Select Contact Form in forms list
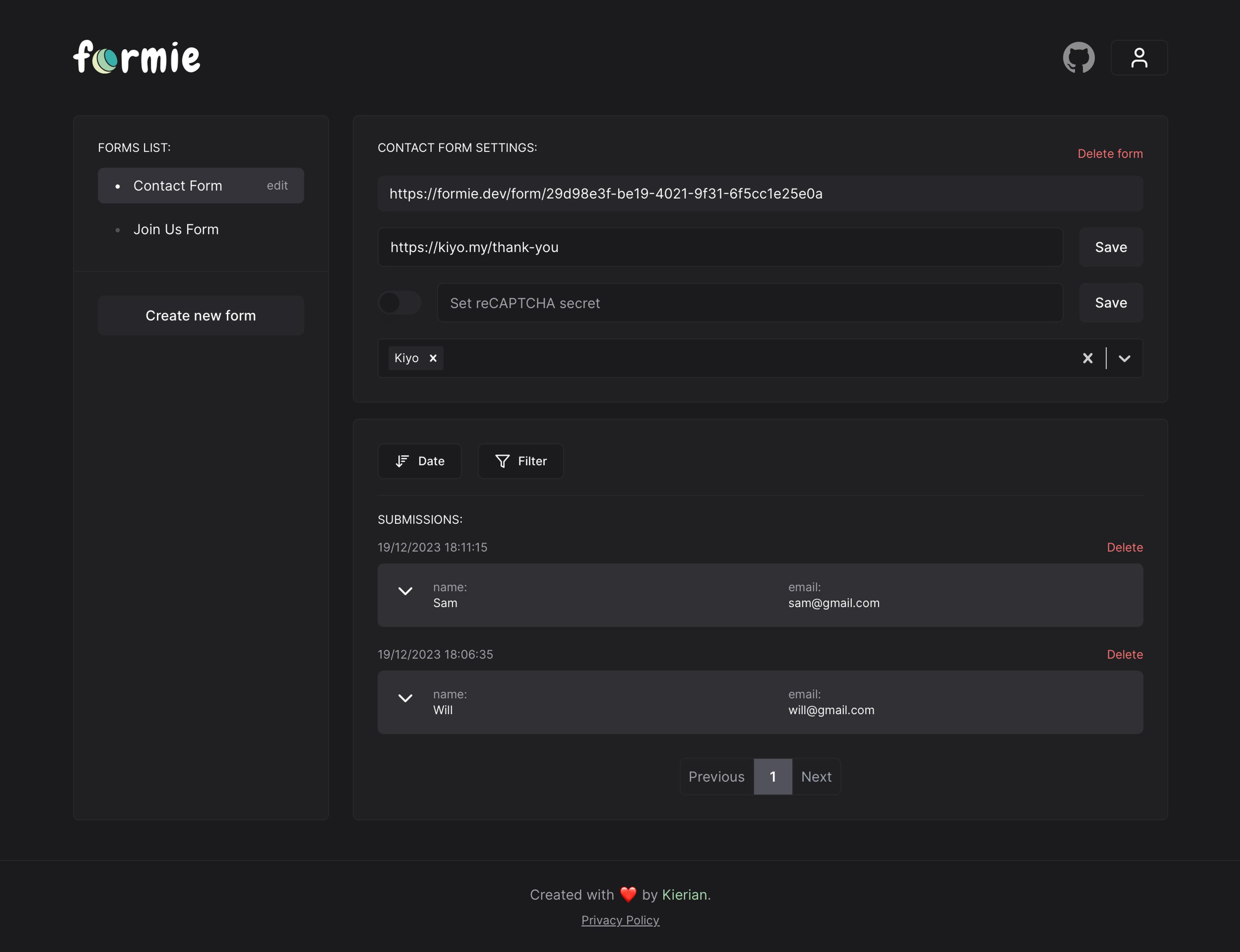Image resolution: width=1240 pixels, height=952 pixels. coord(177,186)
